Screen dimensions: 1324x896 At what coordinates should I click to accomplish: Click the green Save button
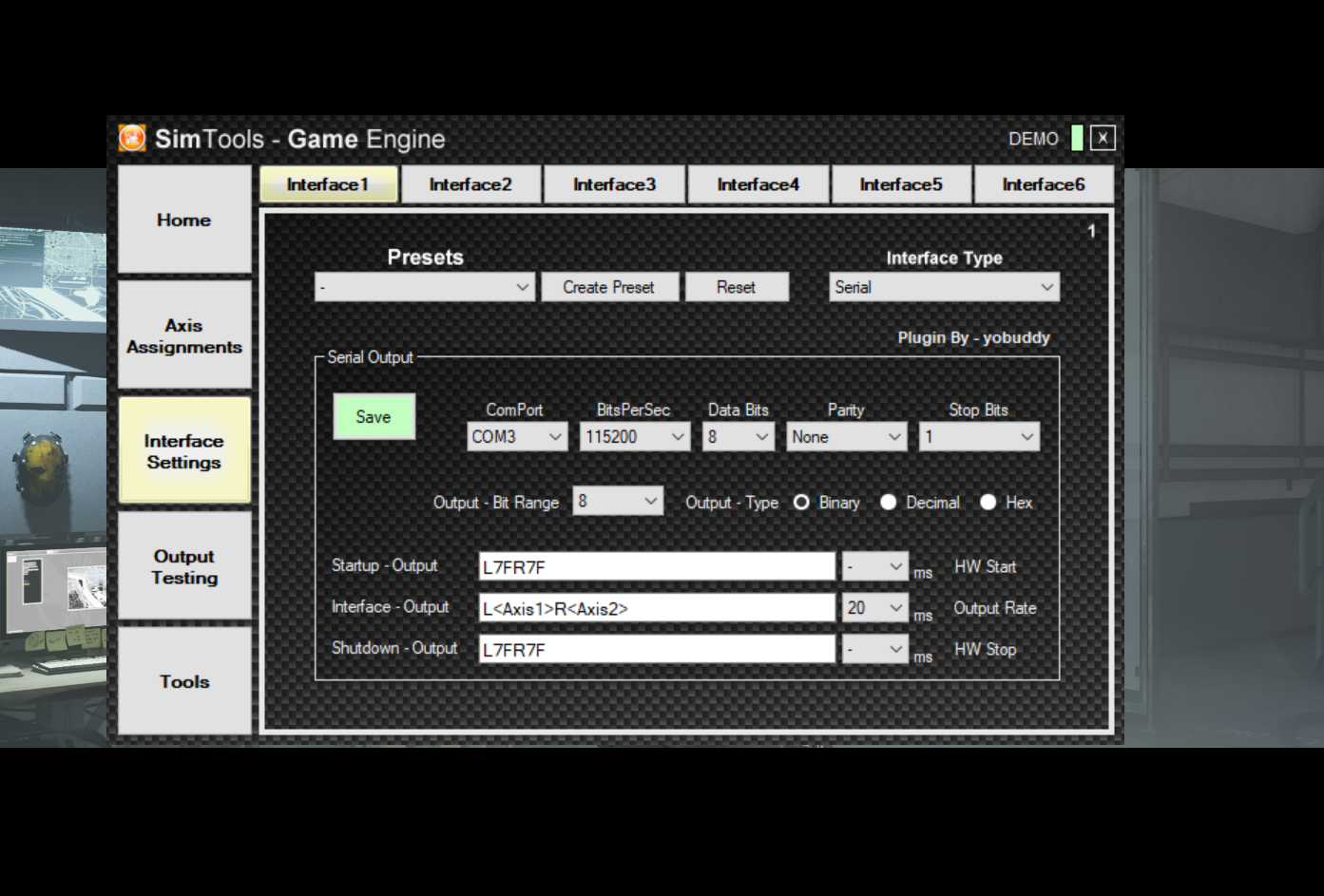[x=374, y=417]
